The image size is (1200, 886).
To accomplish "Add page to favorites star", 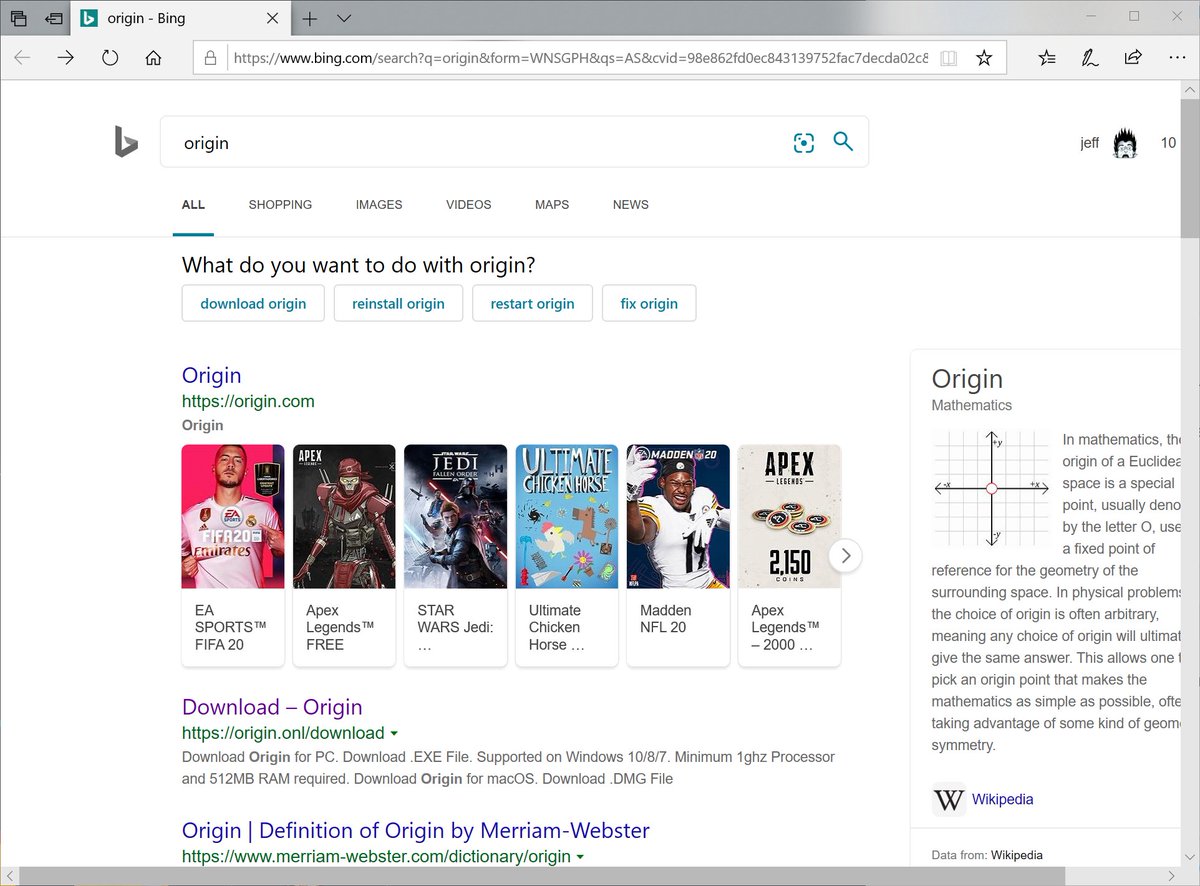I will (x=984, y=58).
